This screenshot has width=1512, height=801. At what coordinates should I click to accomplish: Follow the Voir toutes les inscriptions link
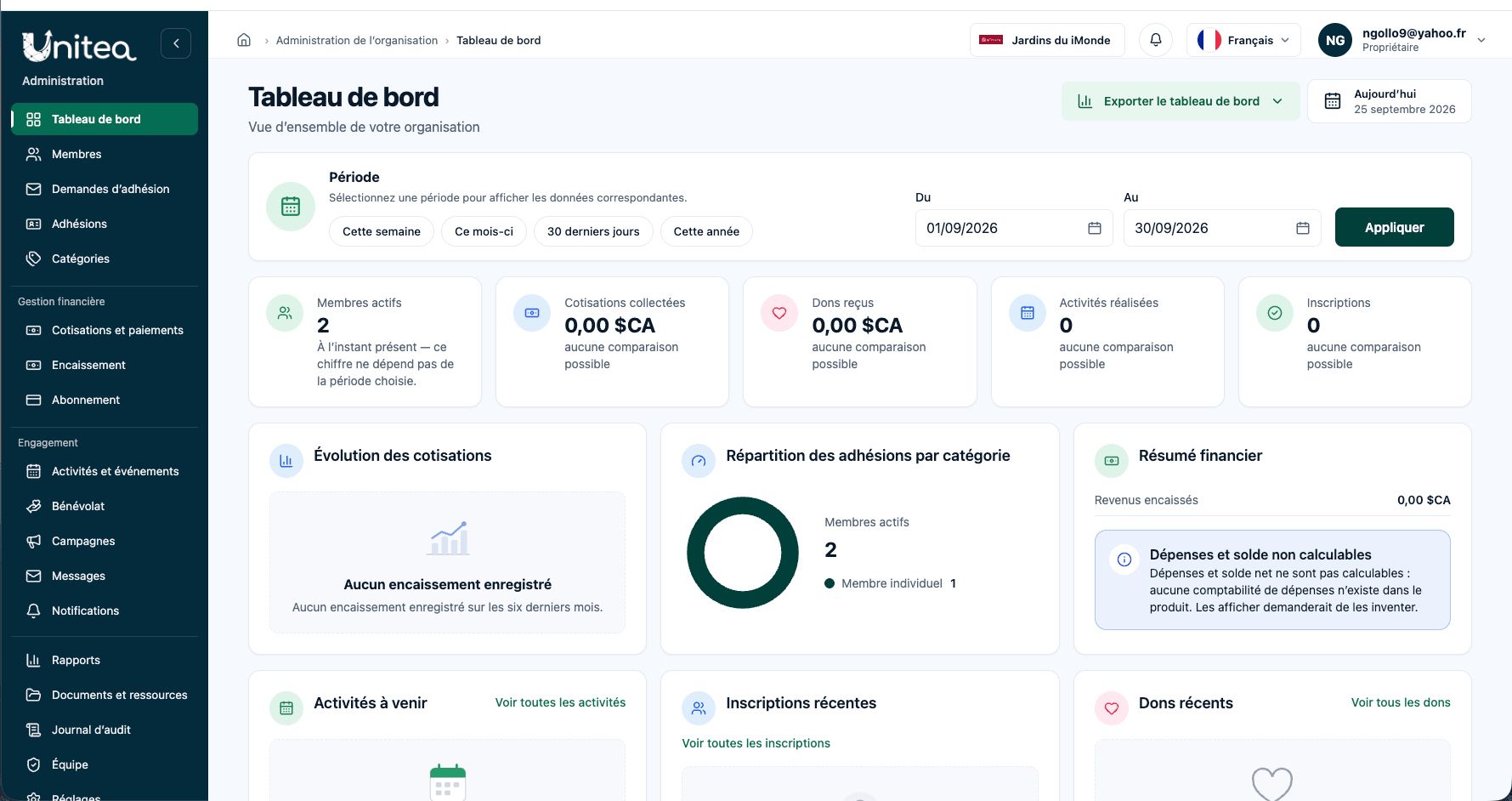click(x=756, y=743)
